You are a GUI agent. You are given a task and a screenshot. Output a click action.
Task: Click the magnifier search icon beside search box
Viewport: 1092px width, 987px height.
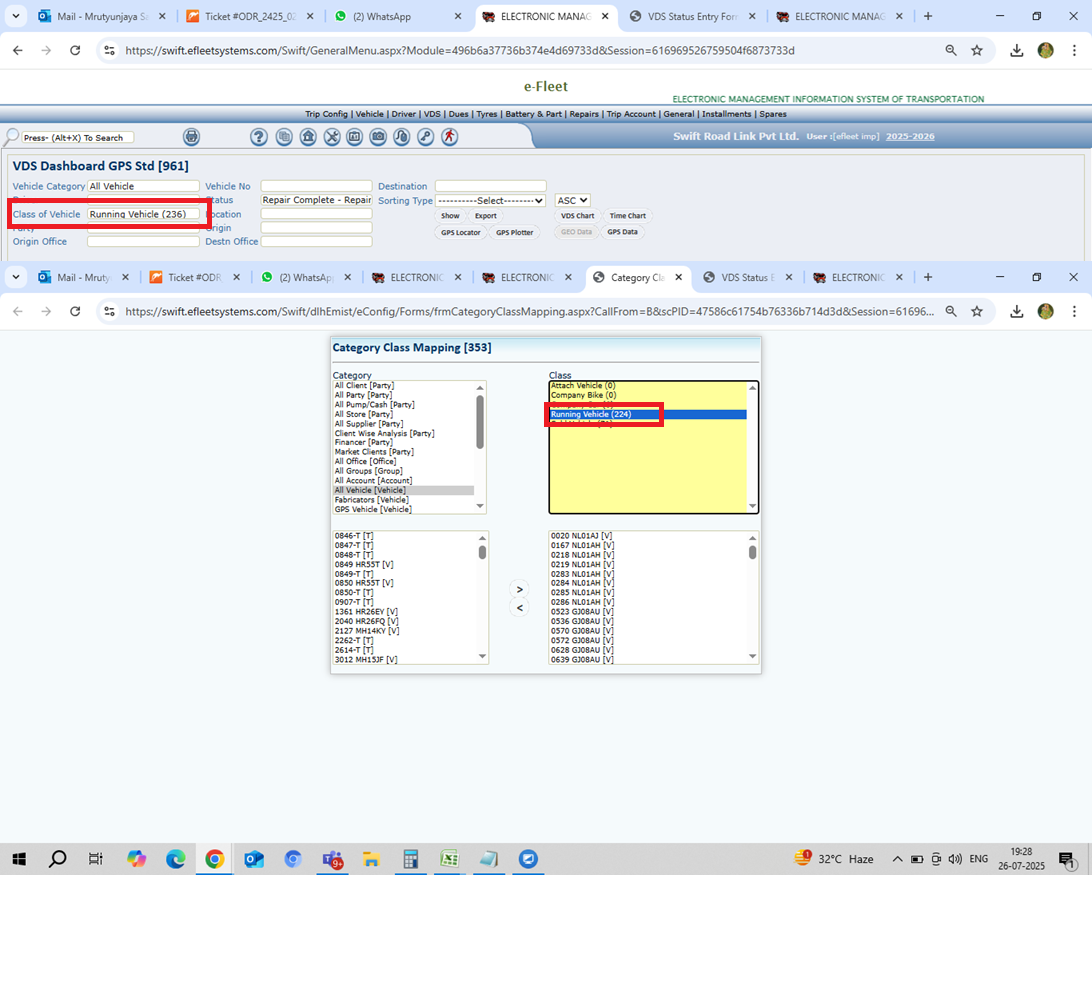11,137
